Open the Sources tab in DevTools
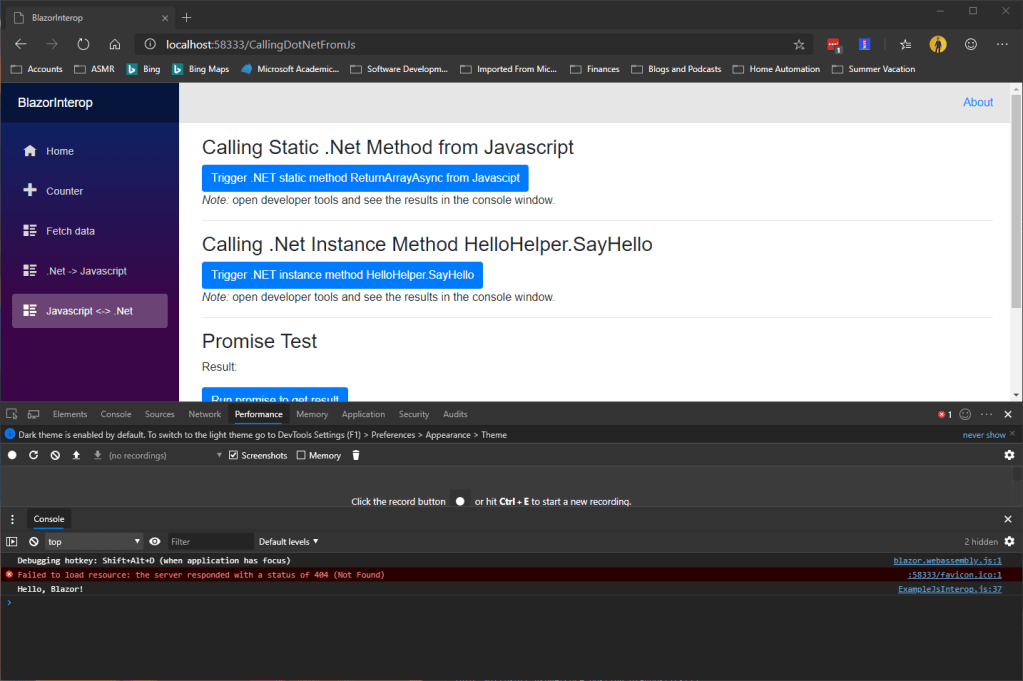The width and height of the screenshot is (1023, 681). pos(159,414)
